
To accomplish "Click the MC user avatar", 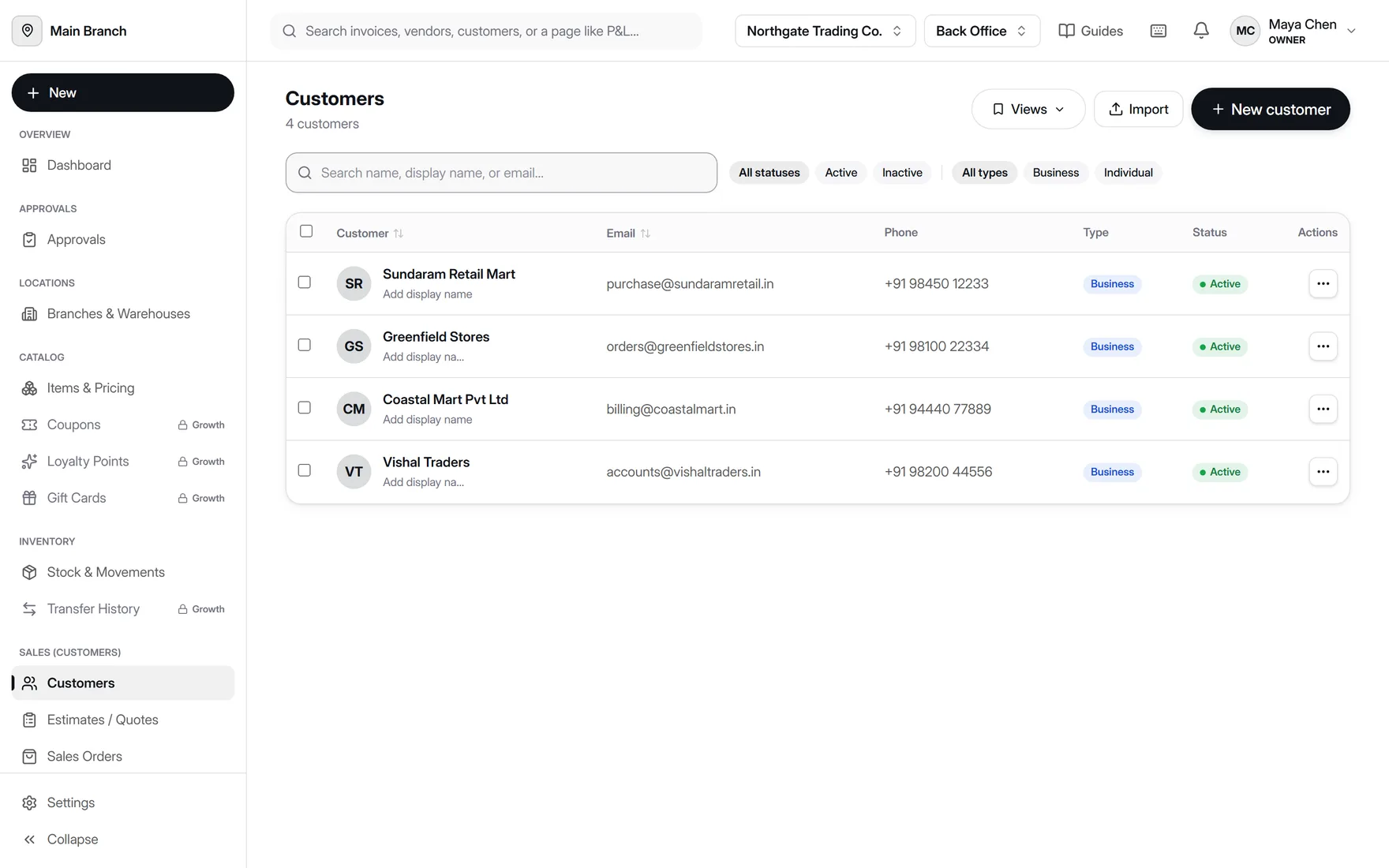I will [x=1245, y=31].
